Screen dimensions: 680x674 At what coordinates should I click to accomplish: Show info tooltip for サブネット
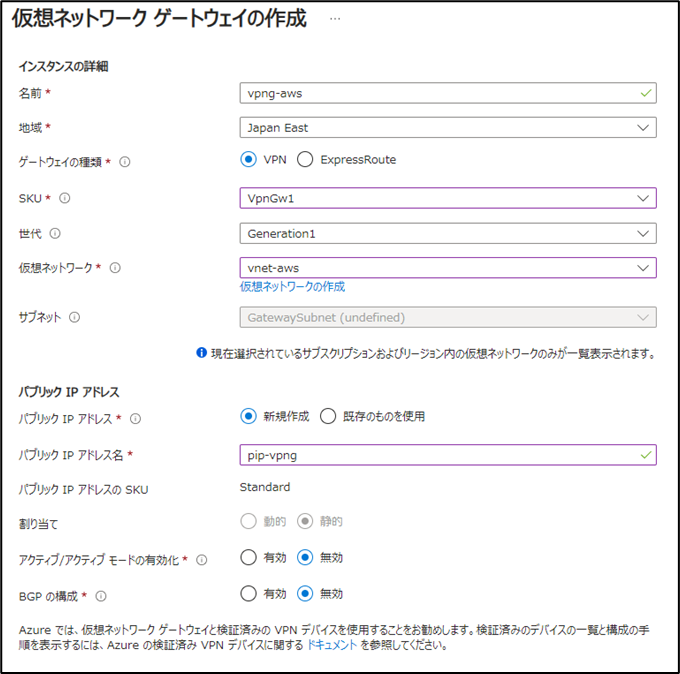click(x=75, y=317)
